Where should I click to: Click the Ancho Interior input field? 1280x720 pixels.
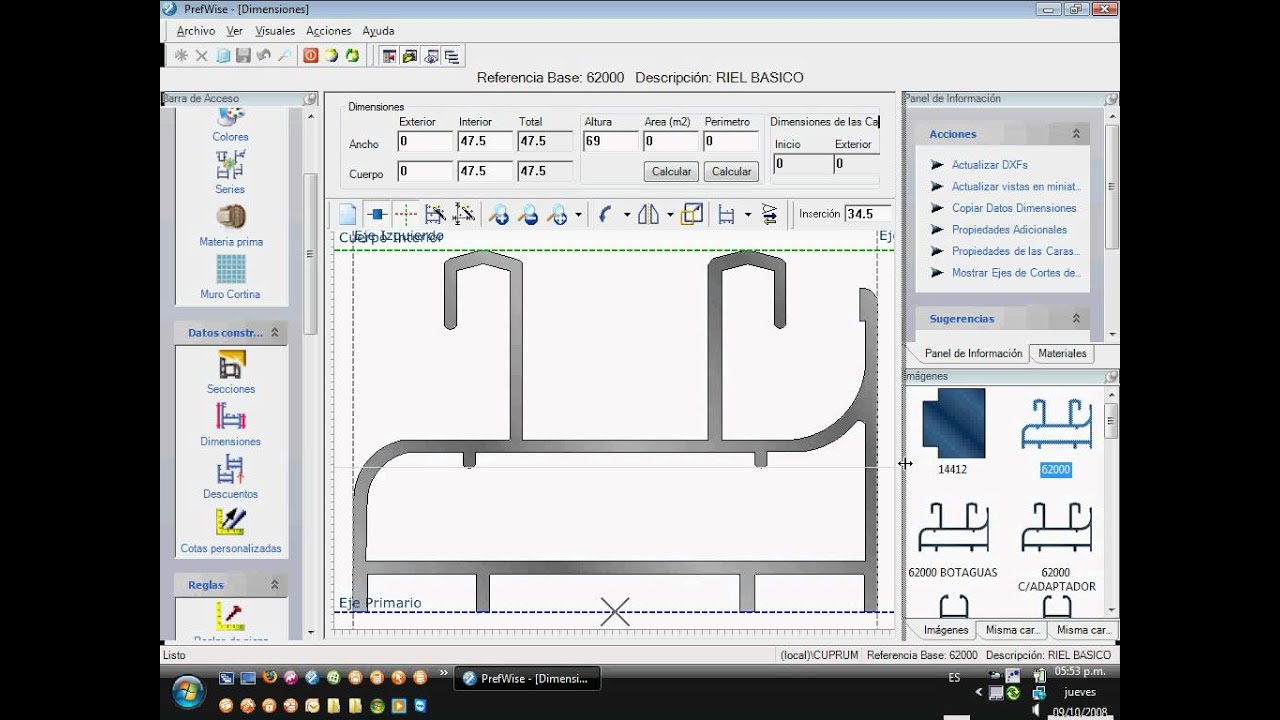coord(486,142)
